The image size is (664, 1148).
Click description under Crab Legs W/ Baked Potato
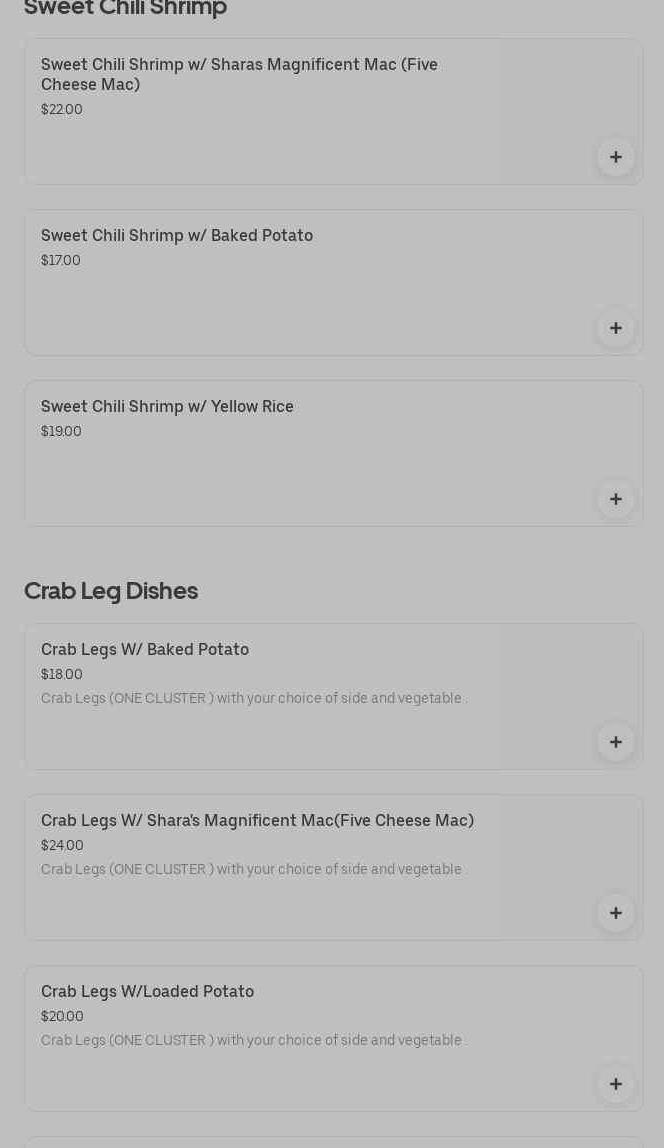pyautogui.click(x=252, y=698)
